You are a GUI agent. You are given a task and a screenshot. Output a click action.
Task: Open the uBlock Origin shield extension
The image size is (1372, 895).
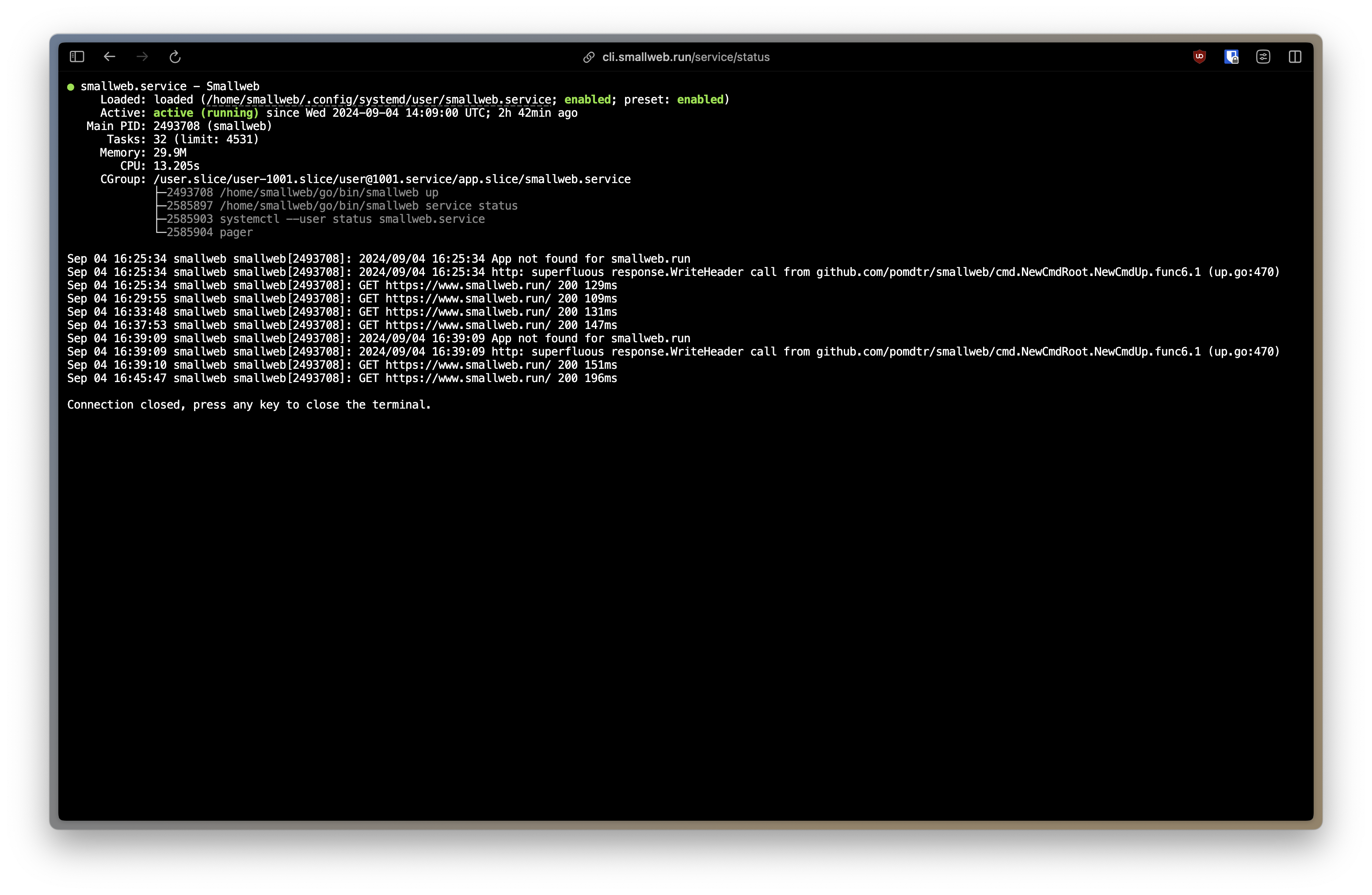pyautogui.click(x=1199, y=57)
